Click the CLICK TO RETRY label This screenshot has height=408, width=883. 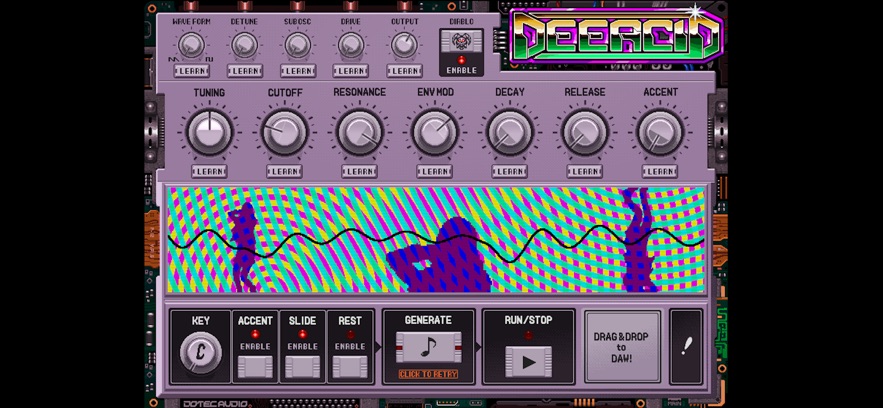point(429,374)
